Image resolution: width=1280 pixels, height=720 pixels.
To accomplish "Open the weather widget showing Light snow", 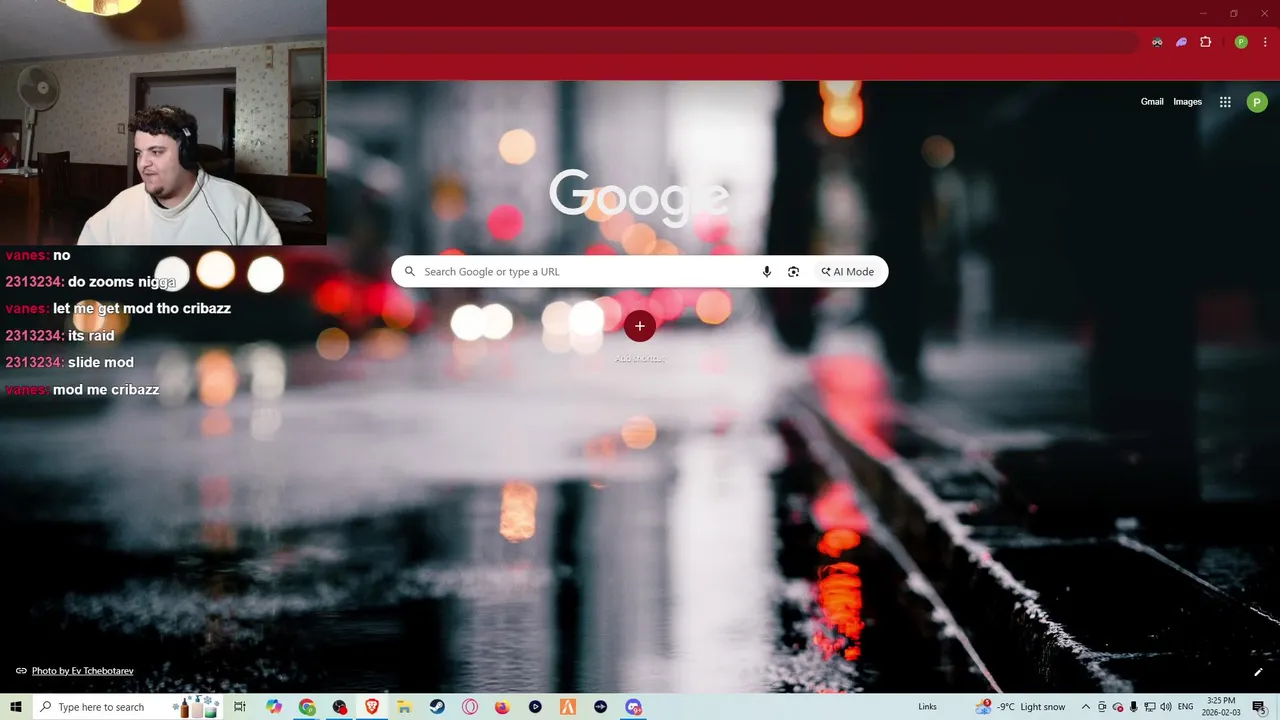I will click(1020, 706).
